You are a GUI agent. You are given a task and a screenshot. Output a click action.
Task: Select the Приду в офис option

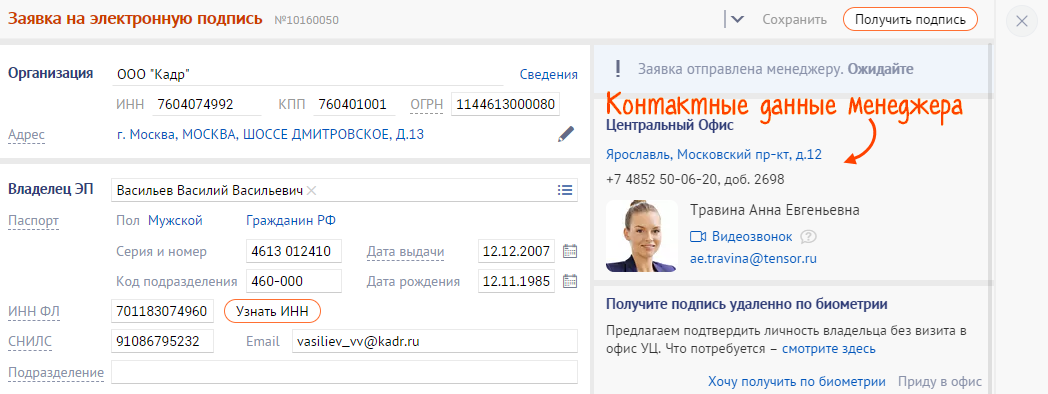[940, 381]
